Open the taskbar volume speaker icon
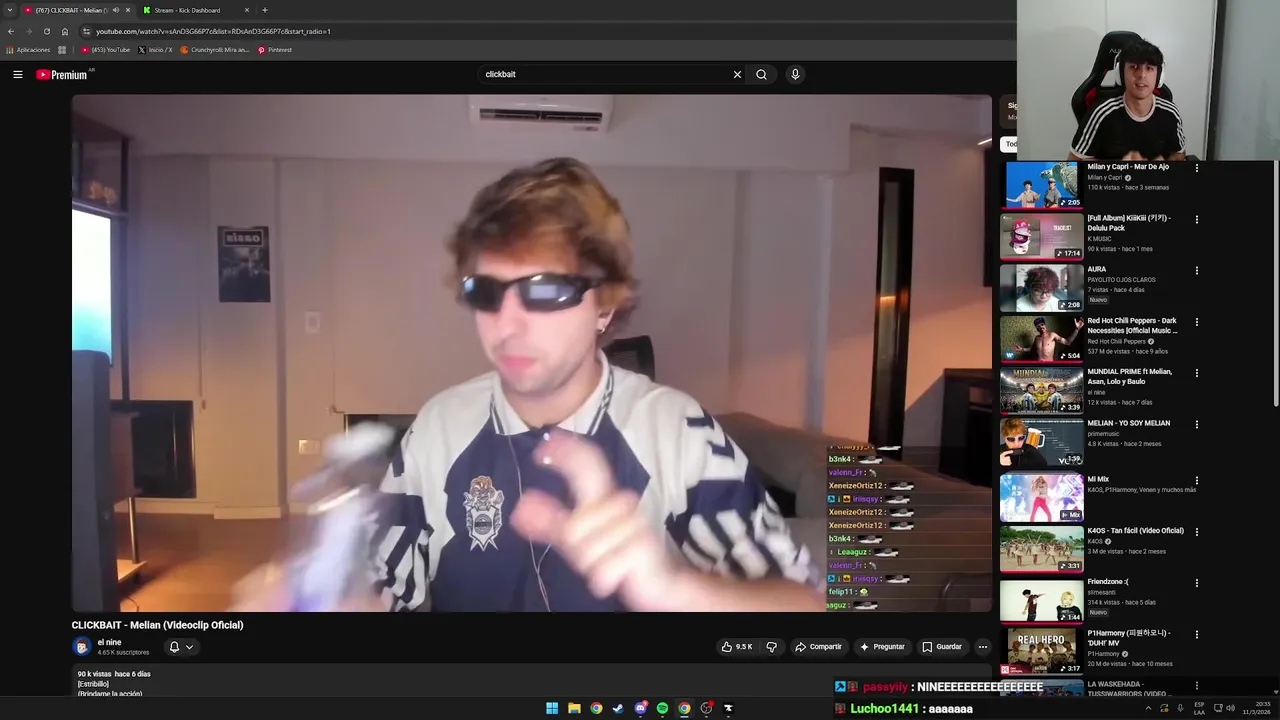Image resolution: width=1280 pixels, height=720 pixels. (1230, 708)
